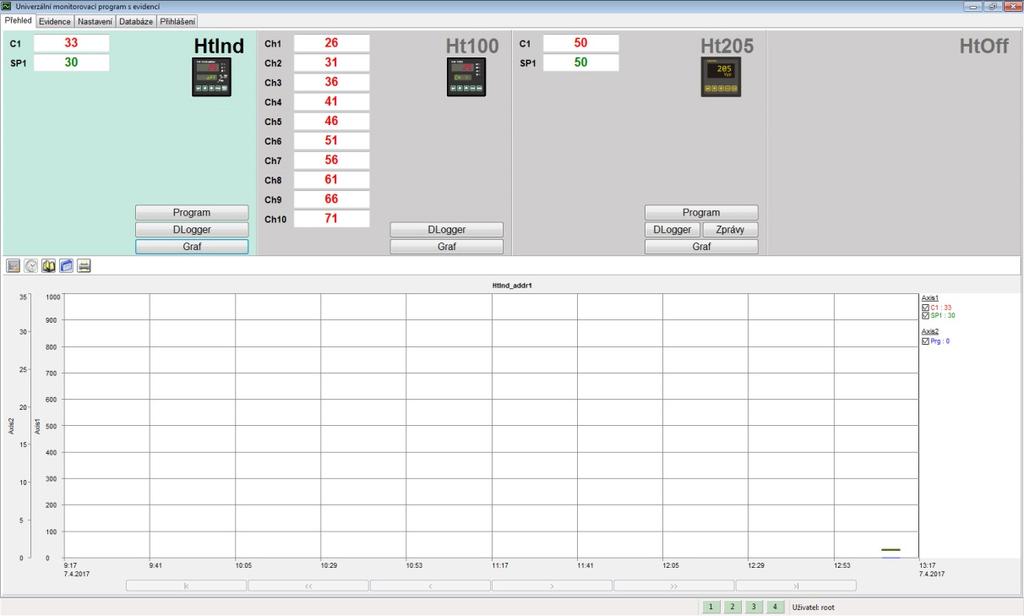Screen dimensions: 1024x616
Task: Click the Ht100 Ch4 value 41
Action: pyautogui.click(x=331, y=102)
